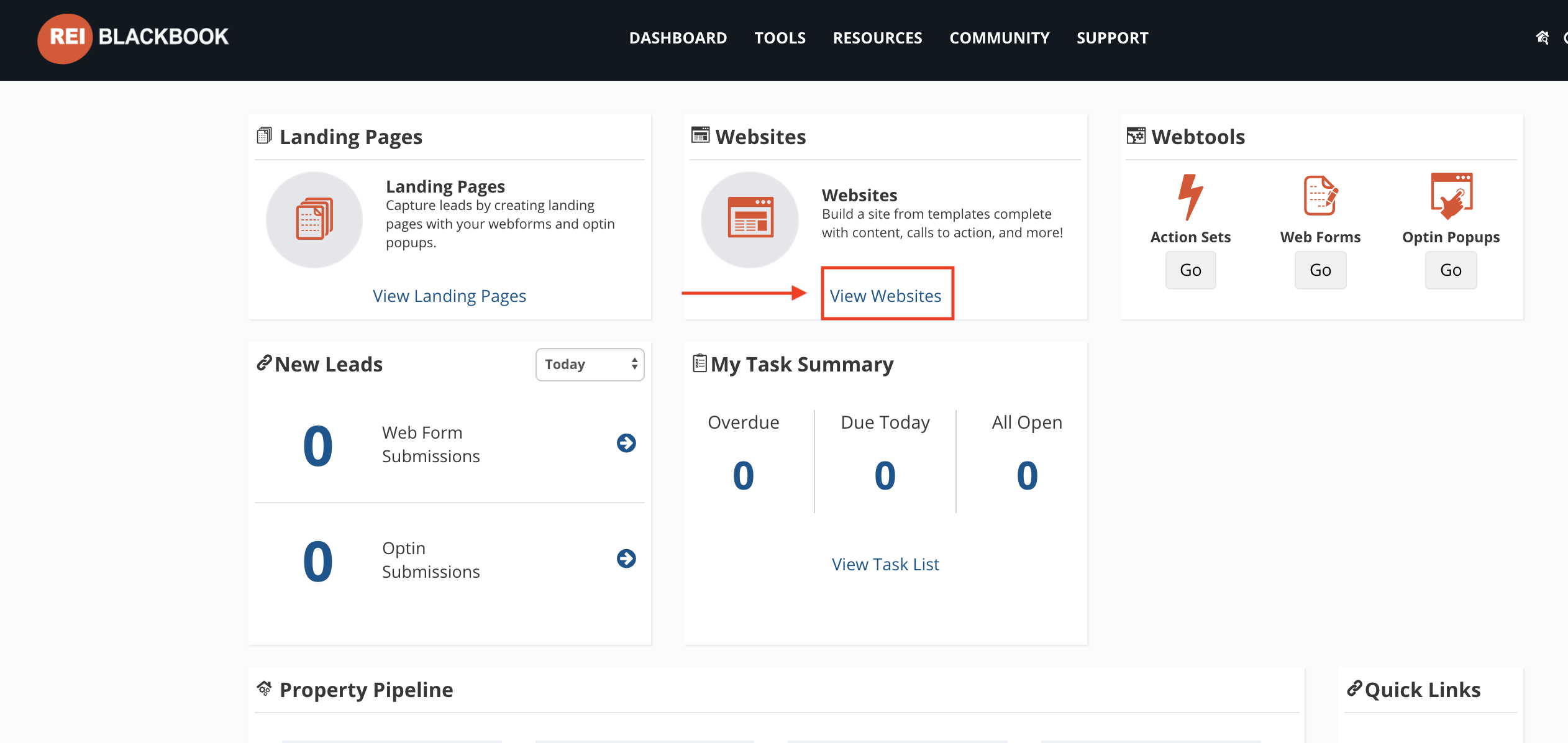Click the All Open task count zero
1568x743 pixels.
coord(1027,476)
